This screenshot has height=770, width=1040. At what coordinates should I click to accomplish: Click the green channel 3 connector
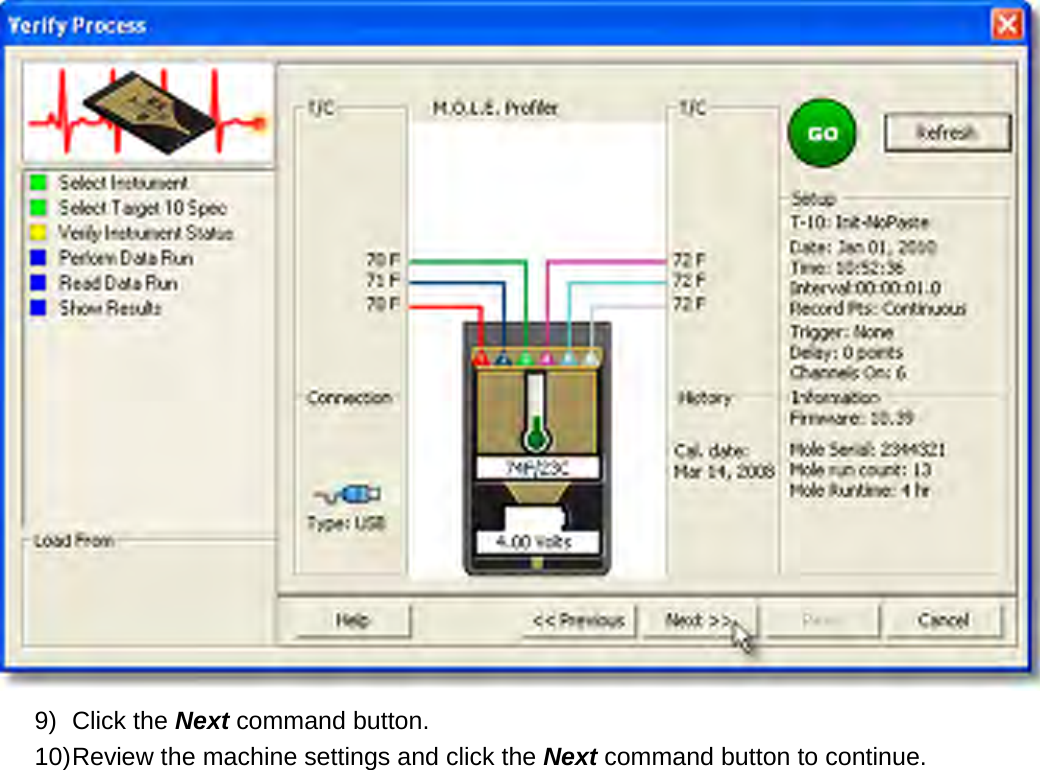click(x=525, y=359)
